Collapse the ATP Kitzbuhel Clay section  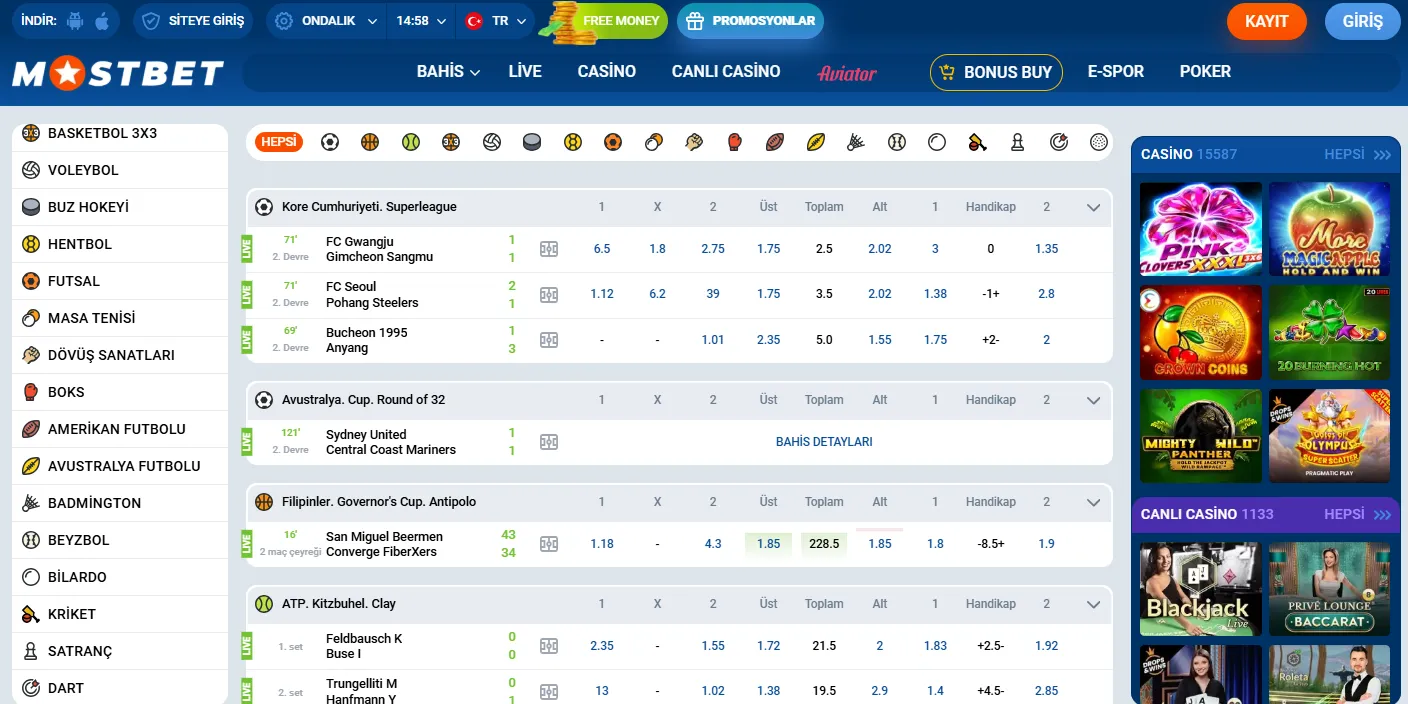1093,604
